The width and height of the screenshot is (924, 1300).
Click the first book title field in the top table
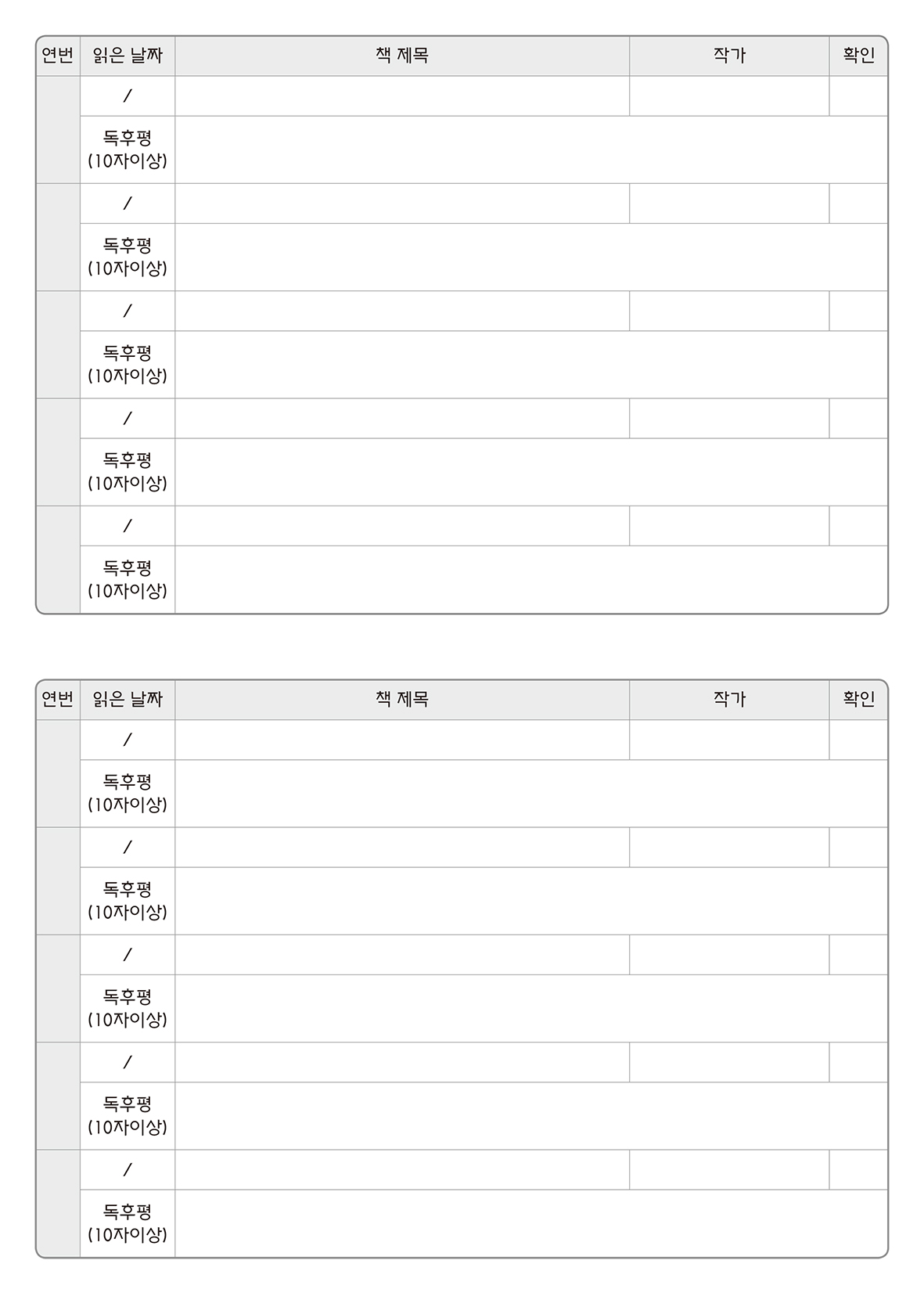pyautogui.click(x=402, y=96)
